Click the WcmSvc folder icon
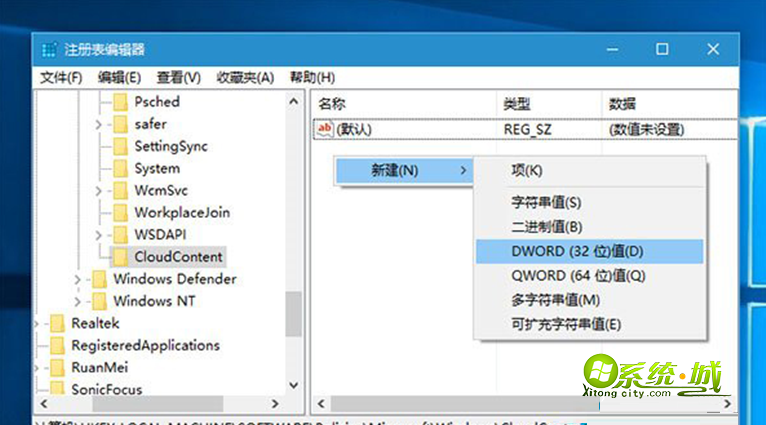The height and width of the screenshot is (425, 766). 120,191
